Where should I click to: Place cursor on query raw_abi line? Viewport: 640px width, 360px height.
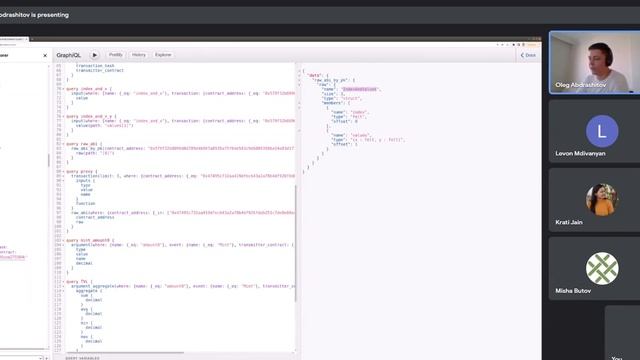(85, 144)
